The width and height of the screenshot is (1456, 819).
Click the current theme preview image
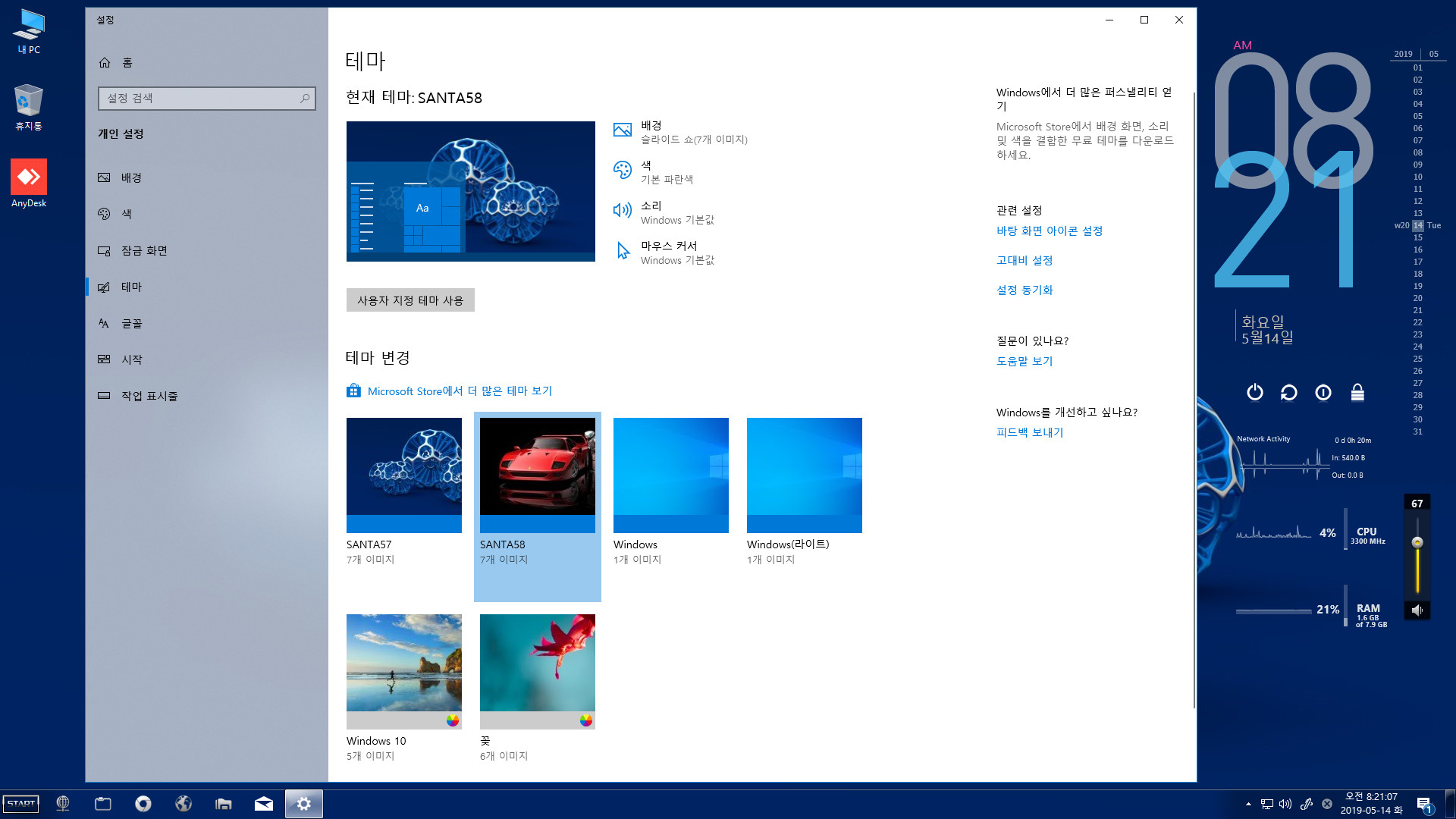(x=470, y=191)
